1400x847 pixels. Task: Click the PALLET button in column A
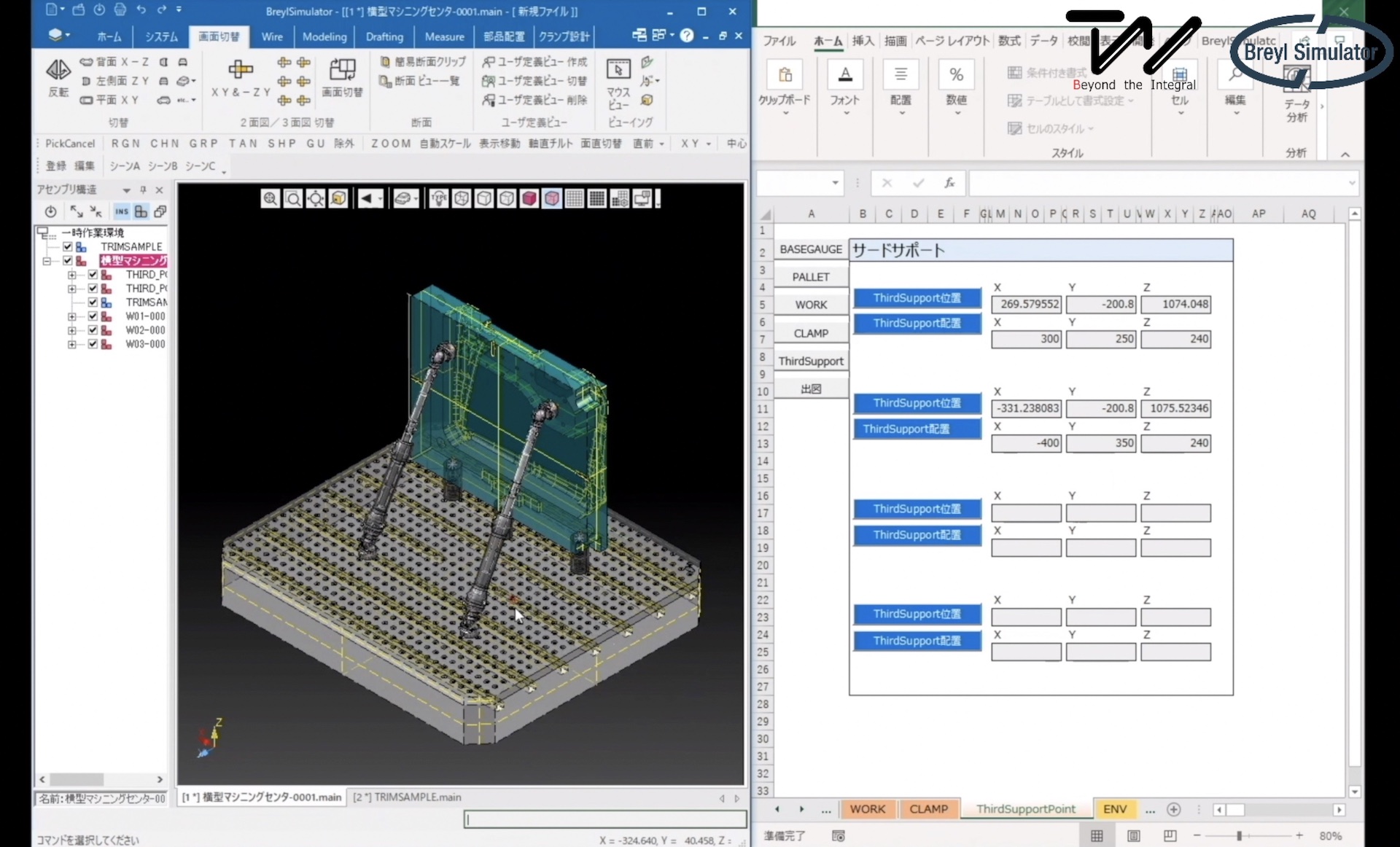(811, 277)
